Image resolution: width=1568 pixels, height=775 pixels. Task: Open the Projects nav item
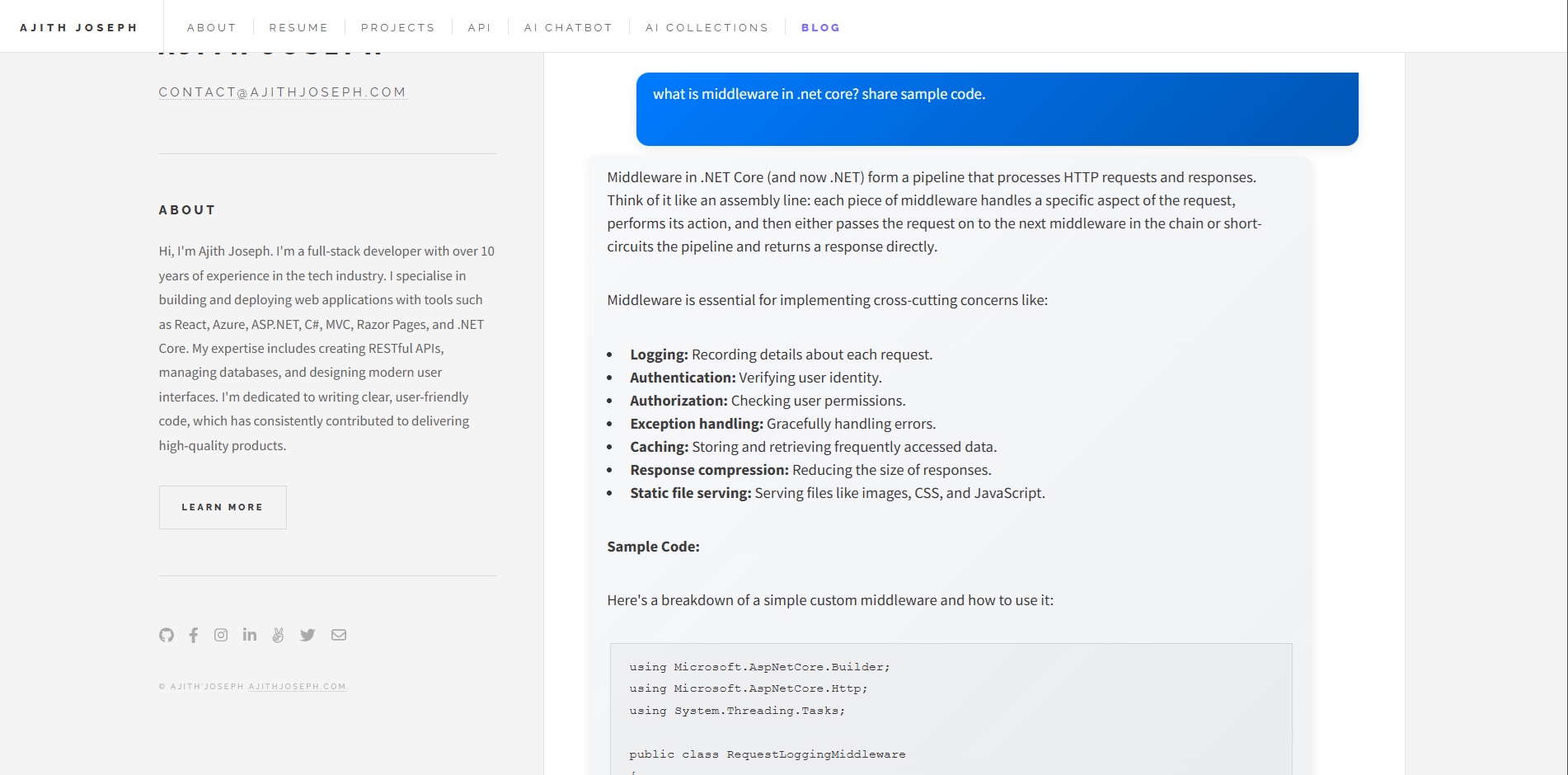coord(398,27)
